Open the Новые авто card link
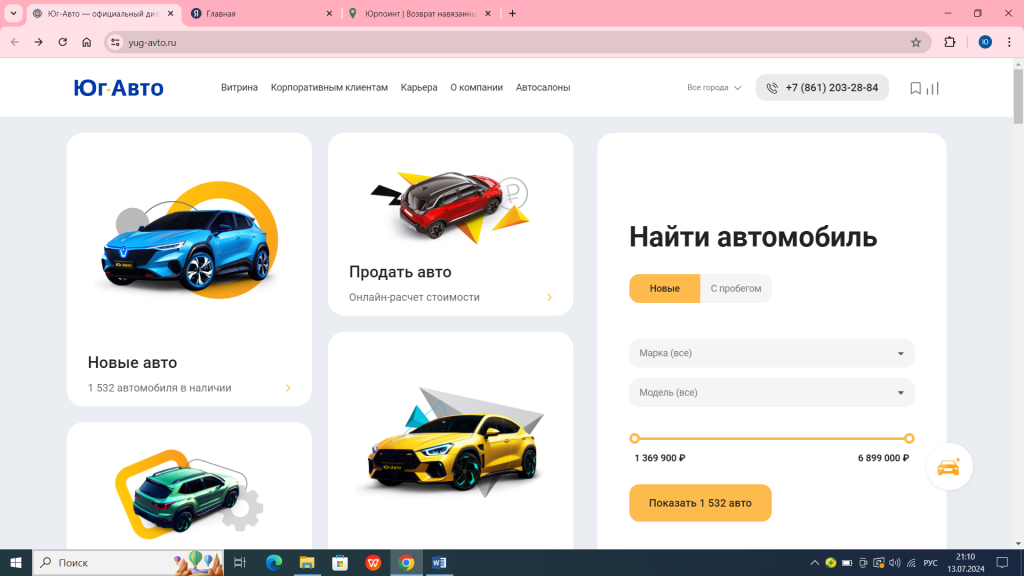The height and width of the screenshot is (576, 1024). [x=189, y=270]
